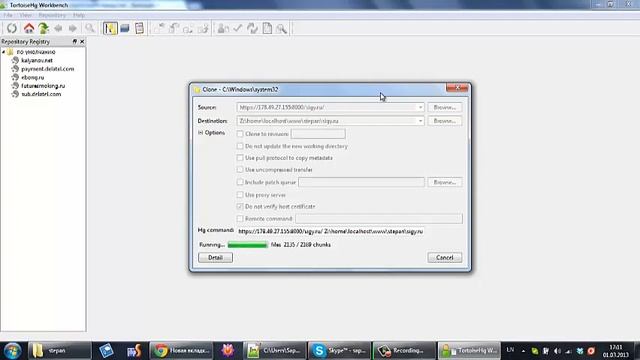The width and height of the screenshot is (640, 360).
Task: Show hidden system tray icons arrow
Action: pyautogui.click(x=523, y=351)
